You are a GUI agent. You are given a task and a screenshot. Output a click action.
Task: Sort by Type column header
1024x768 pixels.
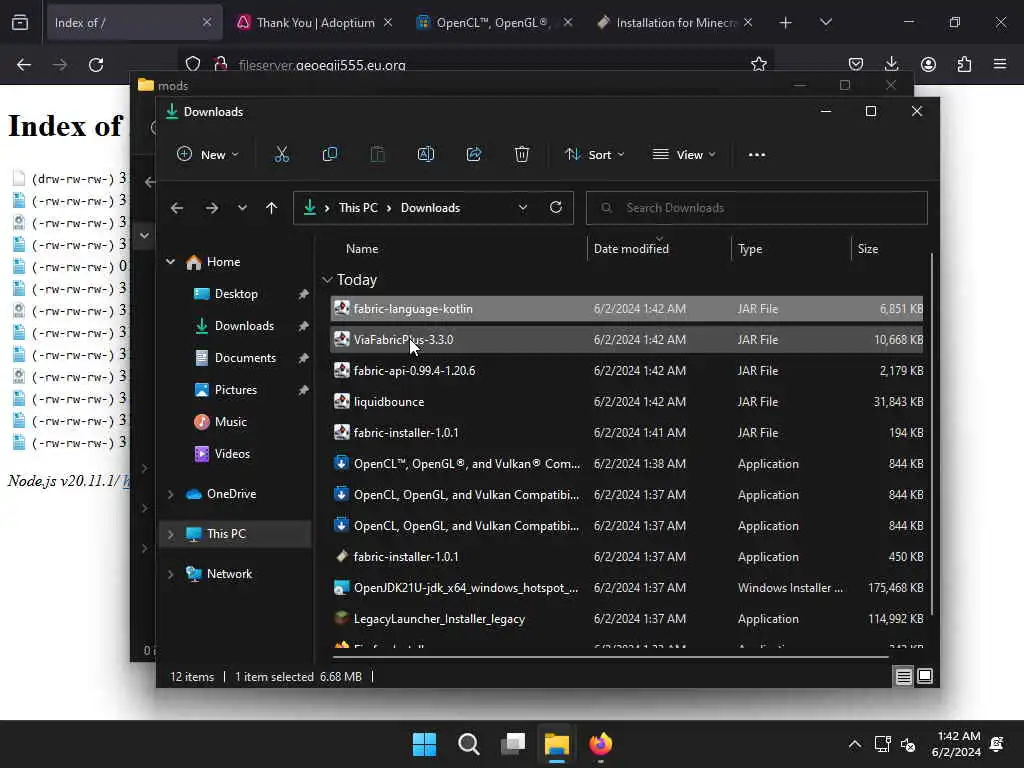750,249
